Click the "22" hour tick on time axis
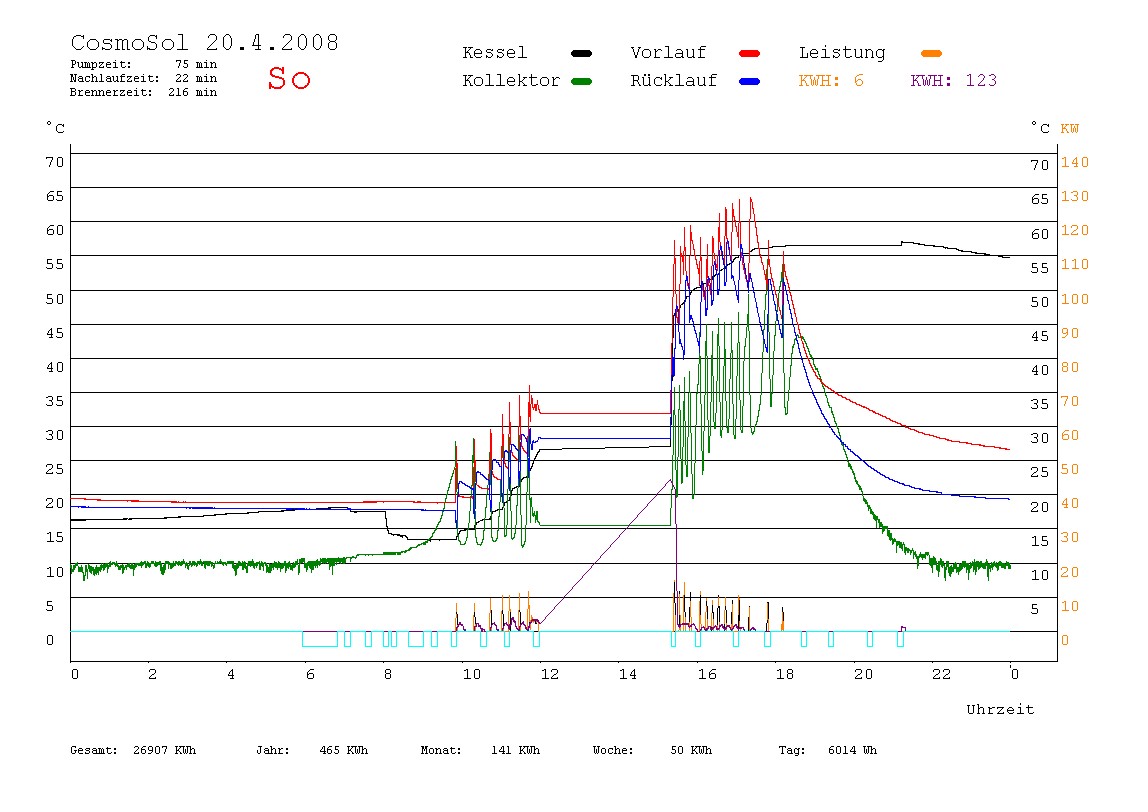The image size is (1148, 812). (942, 674)
